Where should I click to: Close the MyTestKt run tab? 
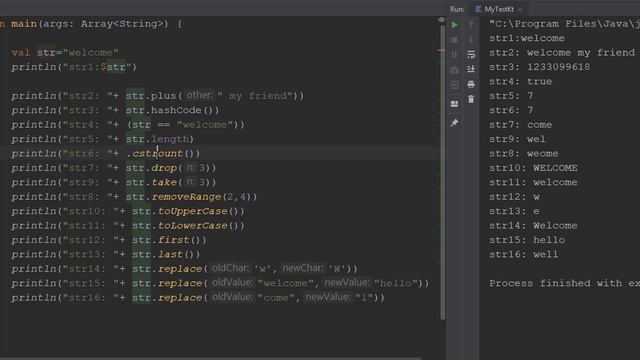click(520, 9)
